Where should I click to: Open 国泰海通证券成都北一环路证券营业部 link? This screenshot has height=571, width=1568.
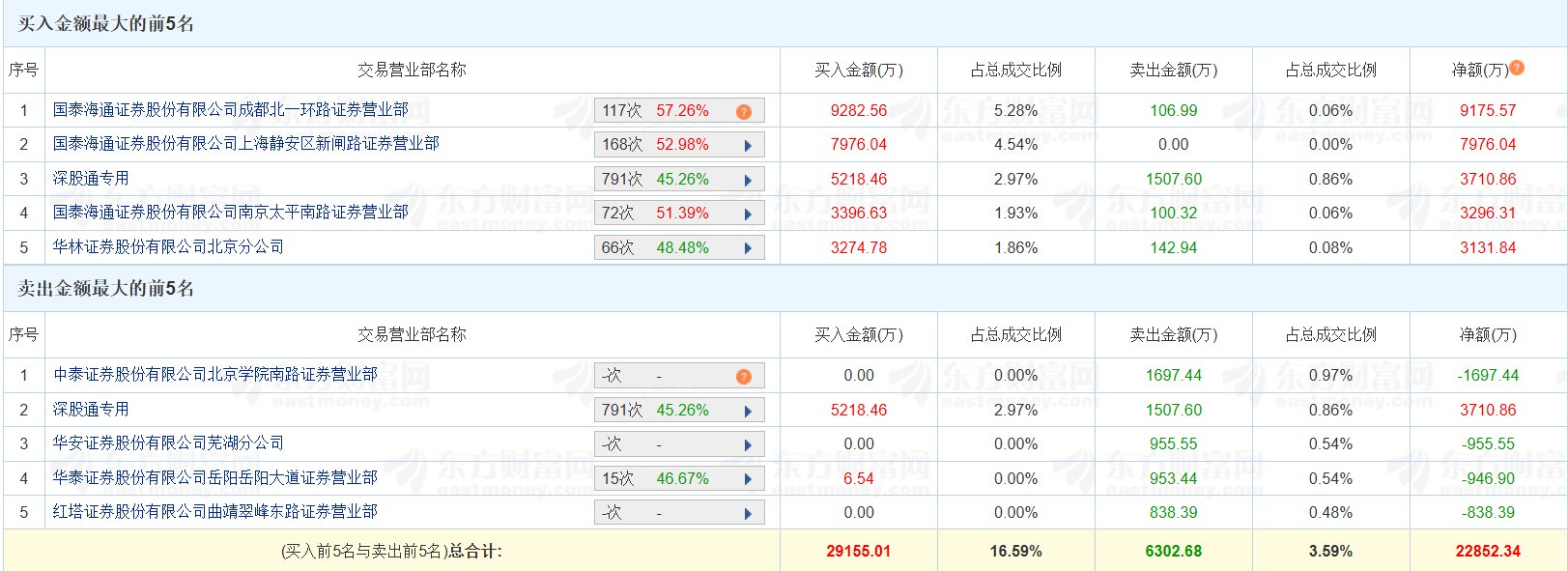pos(230,110)
